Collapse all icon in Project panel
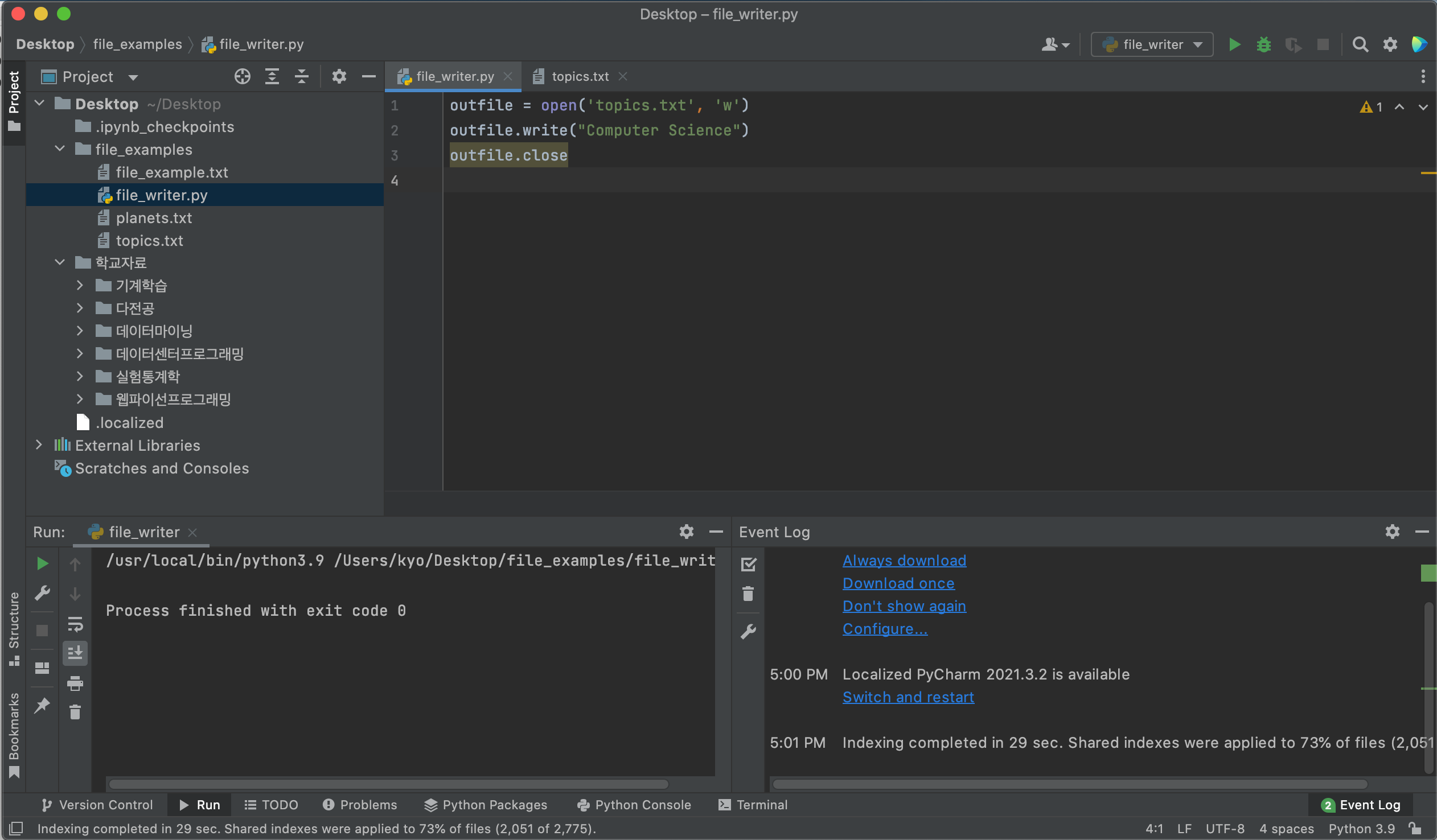Viewport: 1437px width, 840px height. pyautogui.click(x=302, y=76)
